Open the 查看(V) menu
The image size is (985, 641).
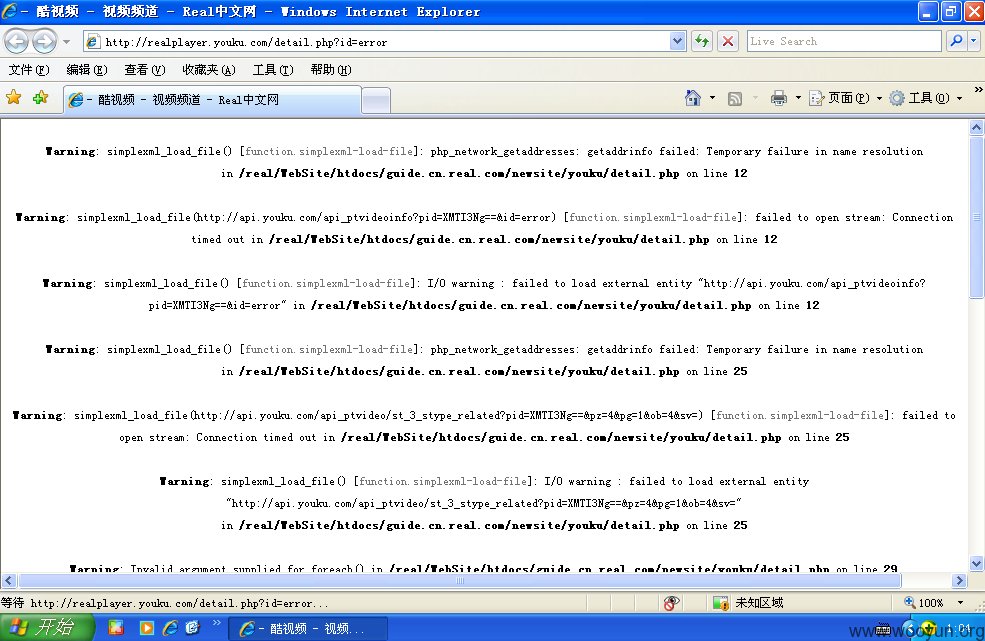click(144, 70)
